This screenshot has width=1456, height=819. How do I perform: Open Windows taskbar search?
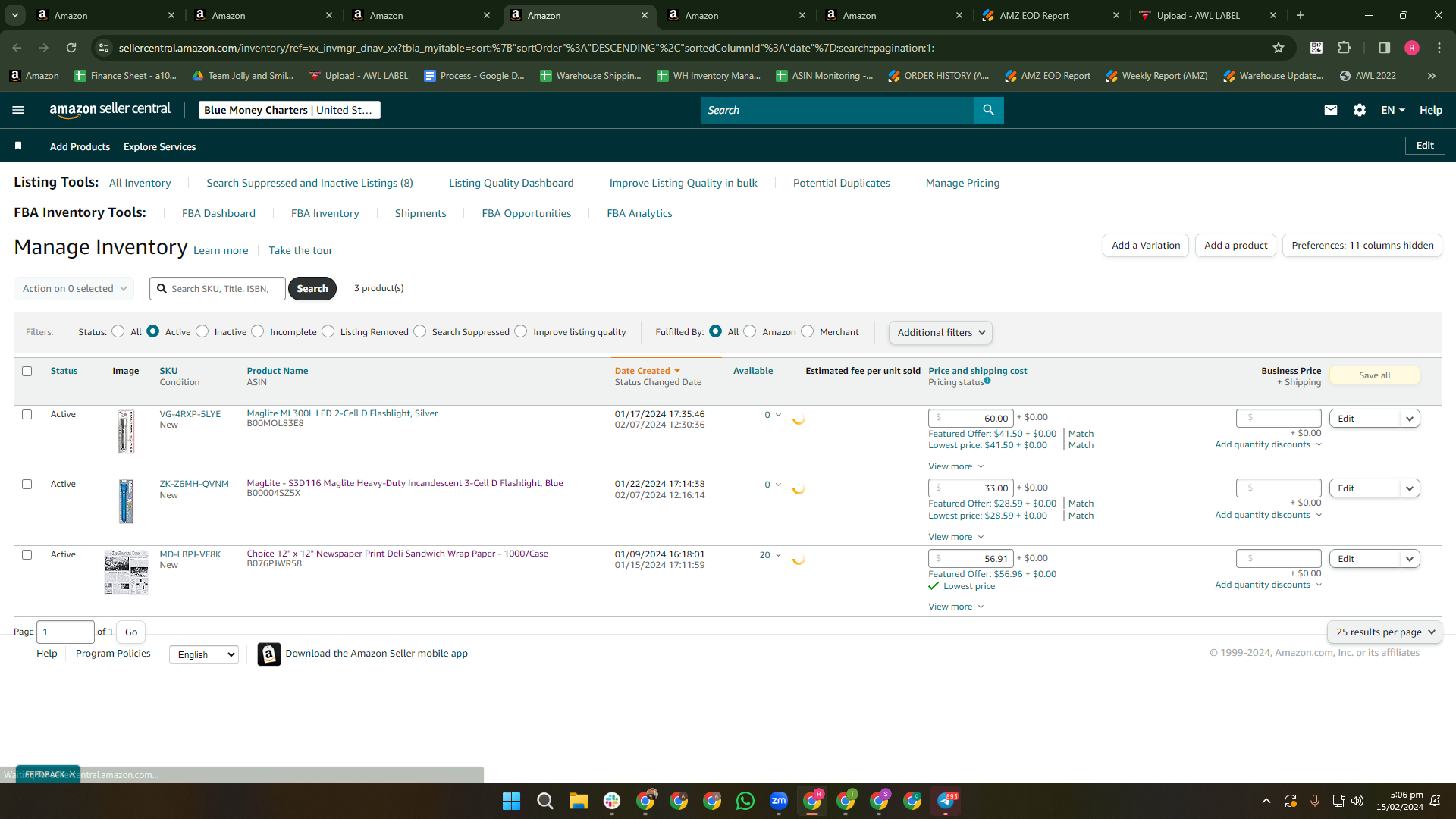tap(545, 801)
